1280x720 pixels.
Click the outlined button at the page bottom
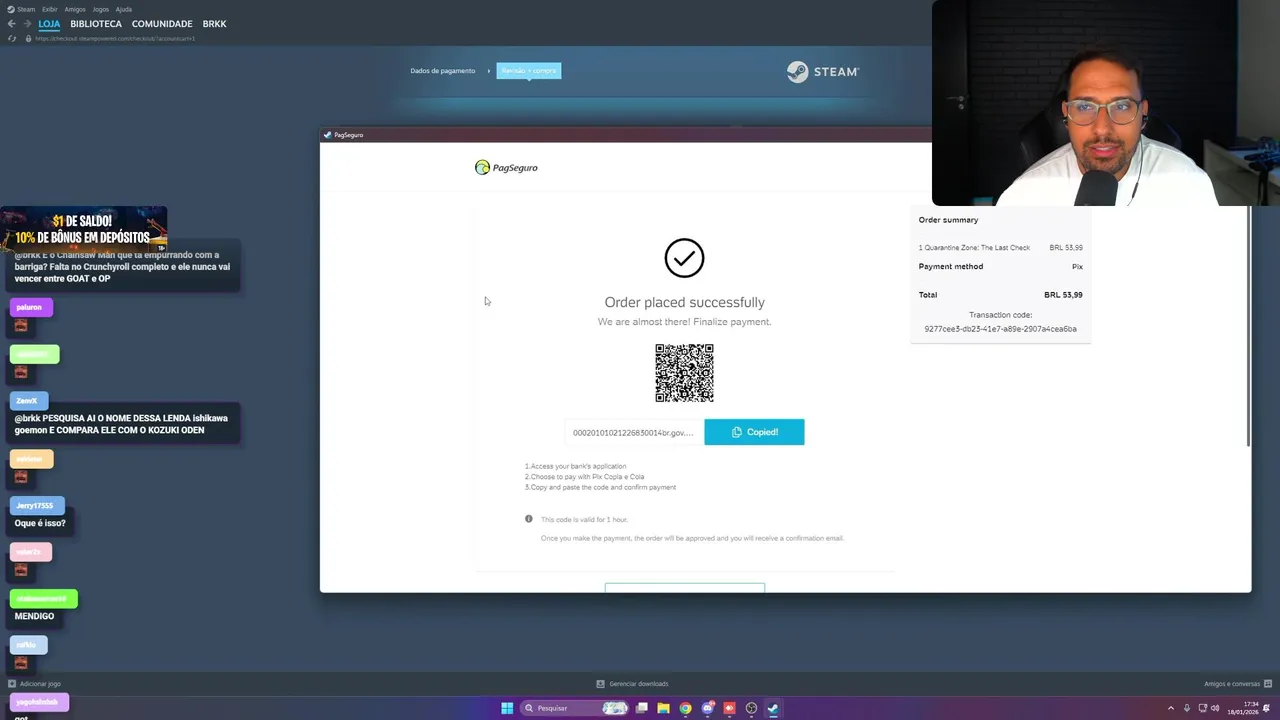[684, 587]
